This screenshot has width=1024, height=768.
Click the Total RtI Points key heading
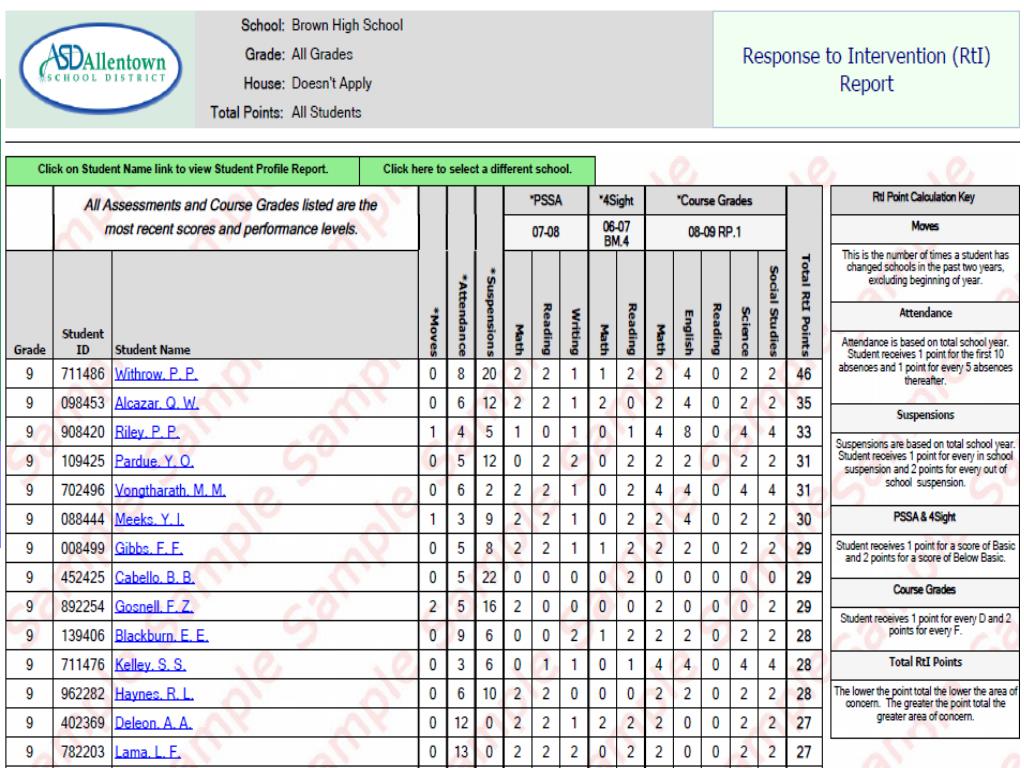pyautogui.click(x=925, y=662)
